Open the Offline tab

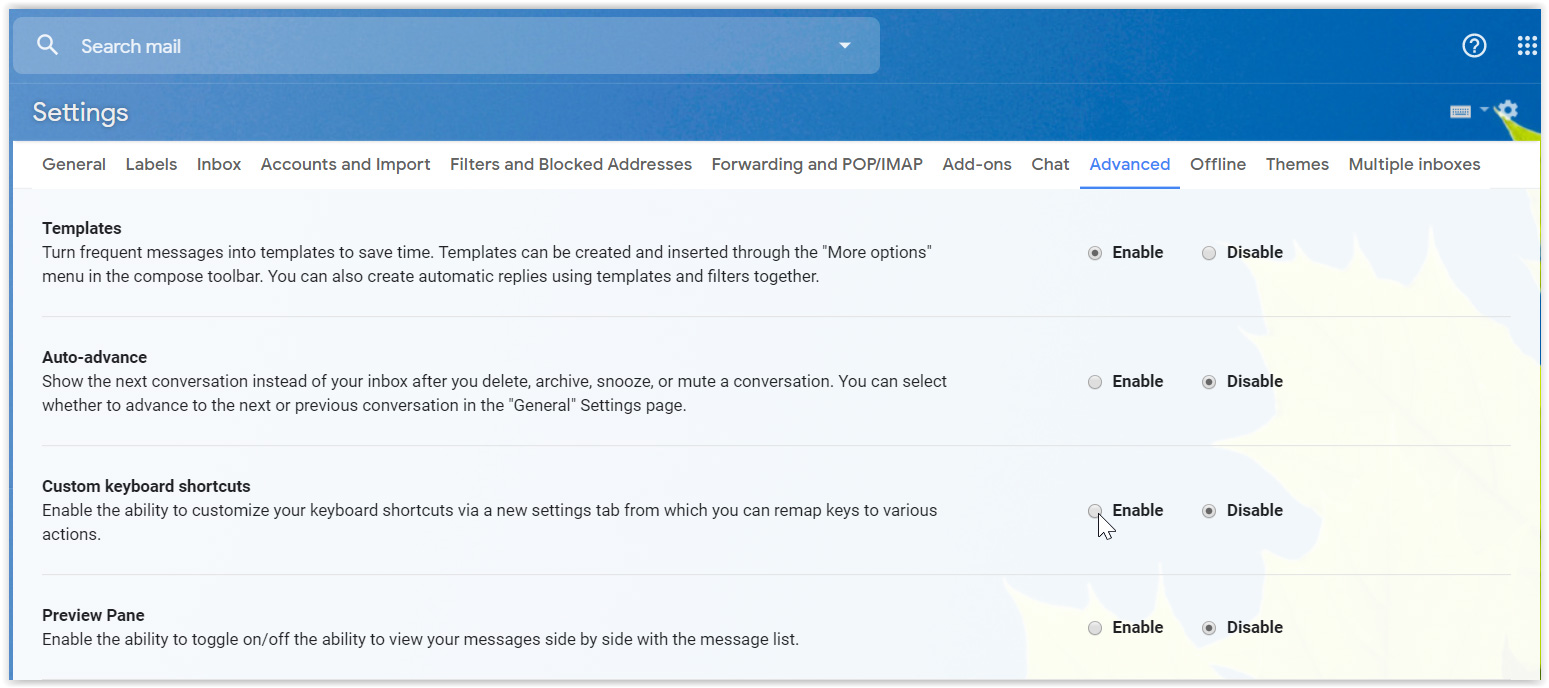[1218, 164]
